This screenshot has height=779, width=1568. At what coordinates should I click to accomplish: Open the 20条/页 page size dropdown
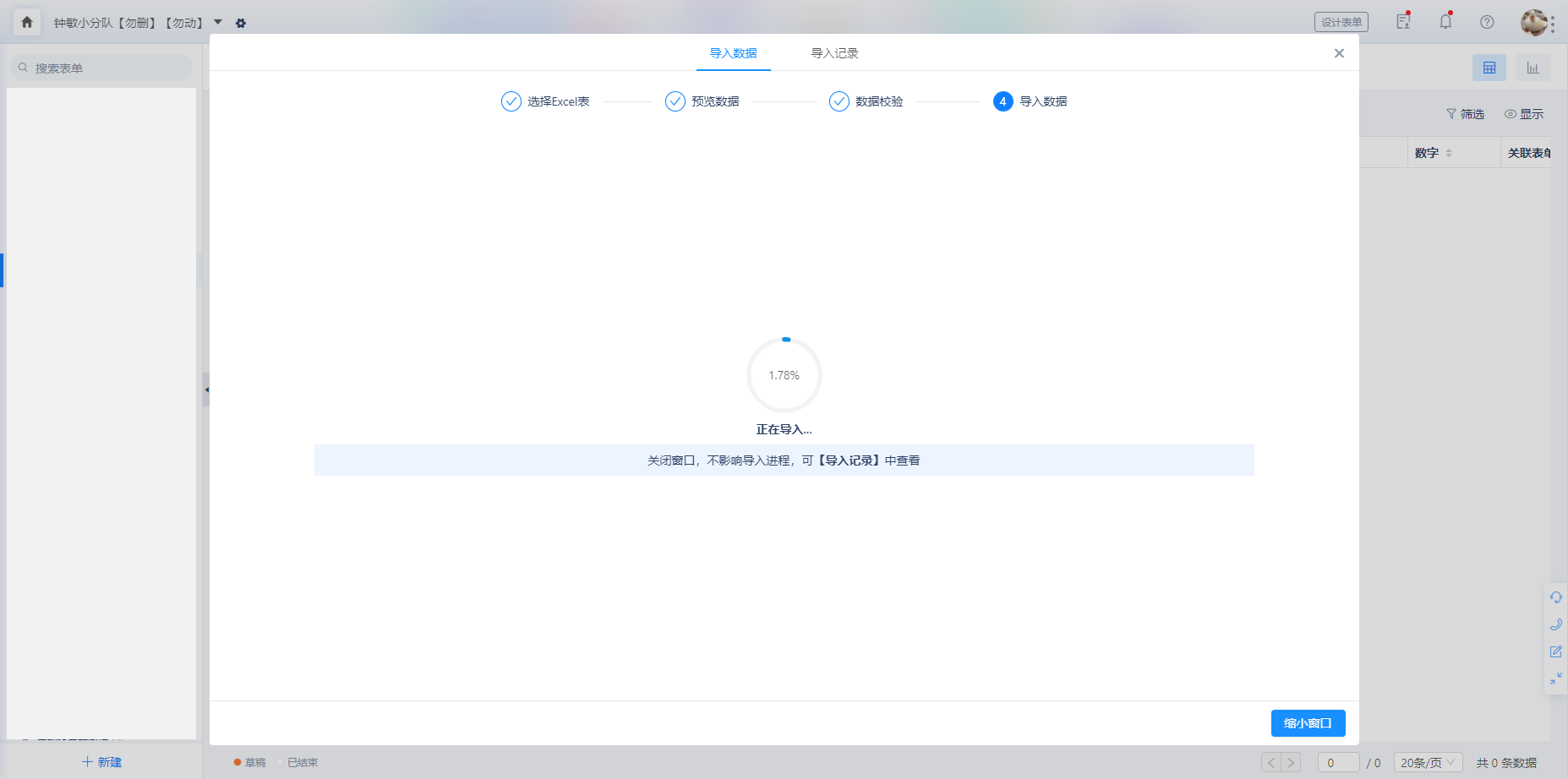click(x=1429, y=763)
